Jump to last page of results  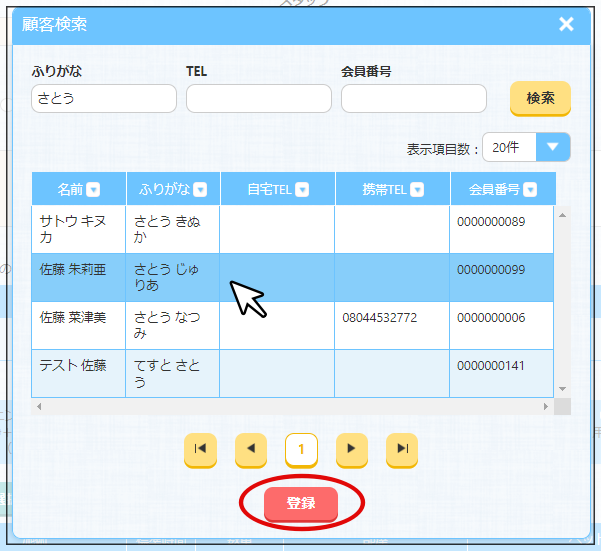click(401, 450)
